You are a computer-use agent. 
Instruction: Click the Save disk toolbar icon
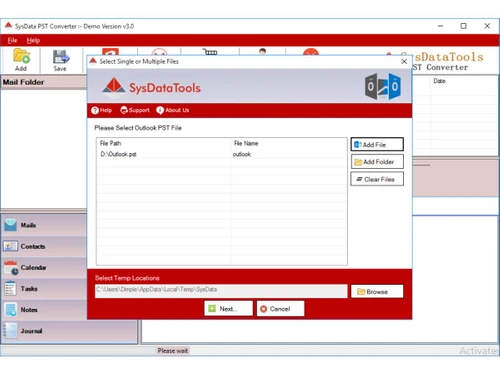(60, 60)
